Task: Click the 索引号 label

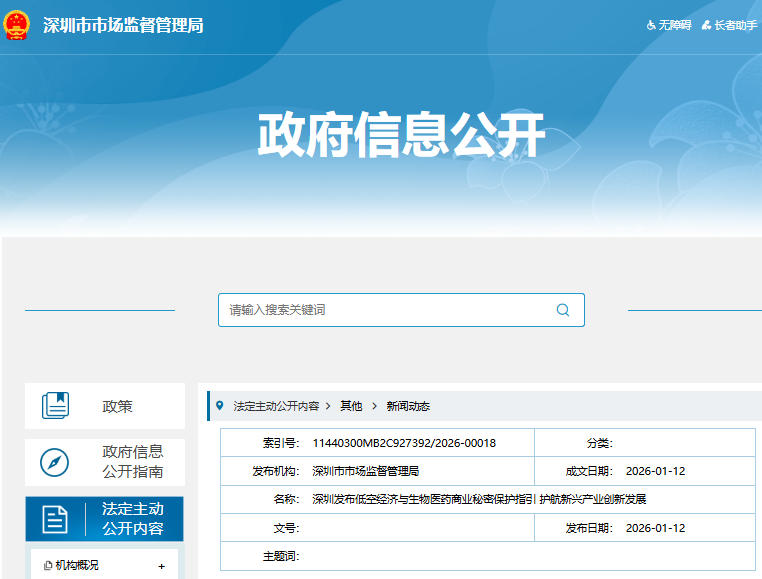Action: coord(281,443)
